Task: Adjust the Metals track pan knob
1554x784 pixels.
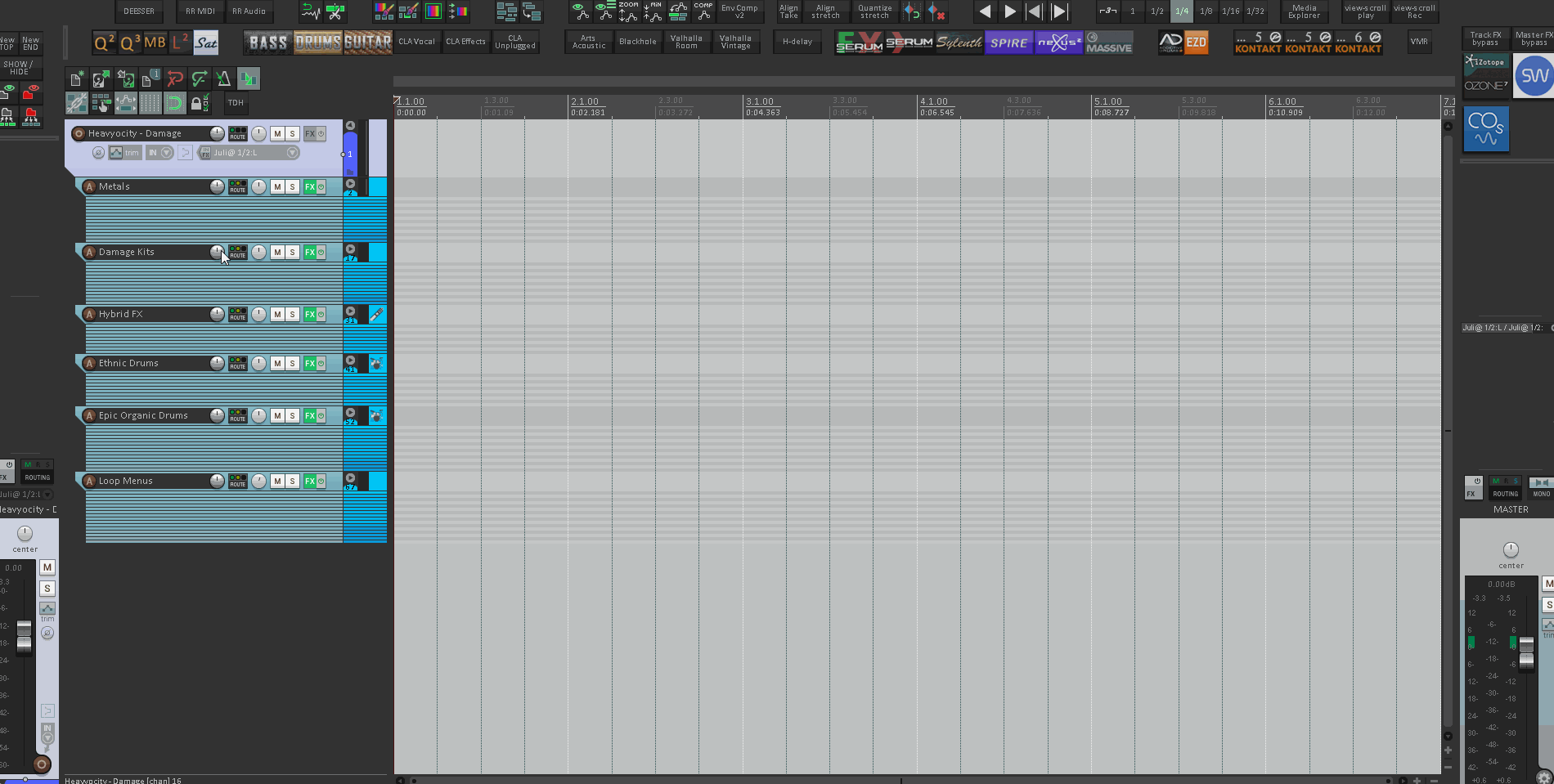Action: [x=258, y=187]
